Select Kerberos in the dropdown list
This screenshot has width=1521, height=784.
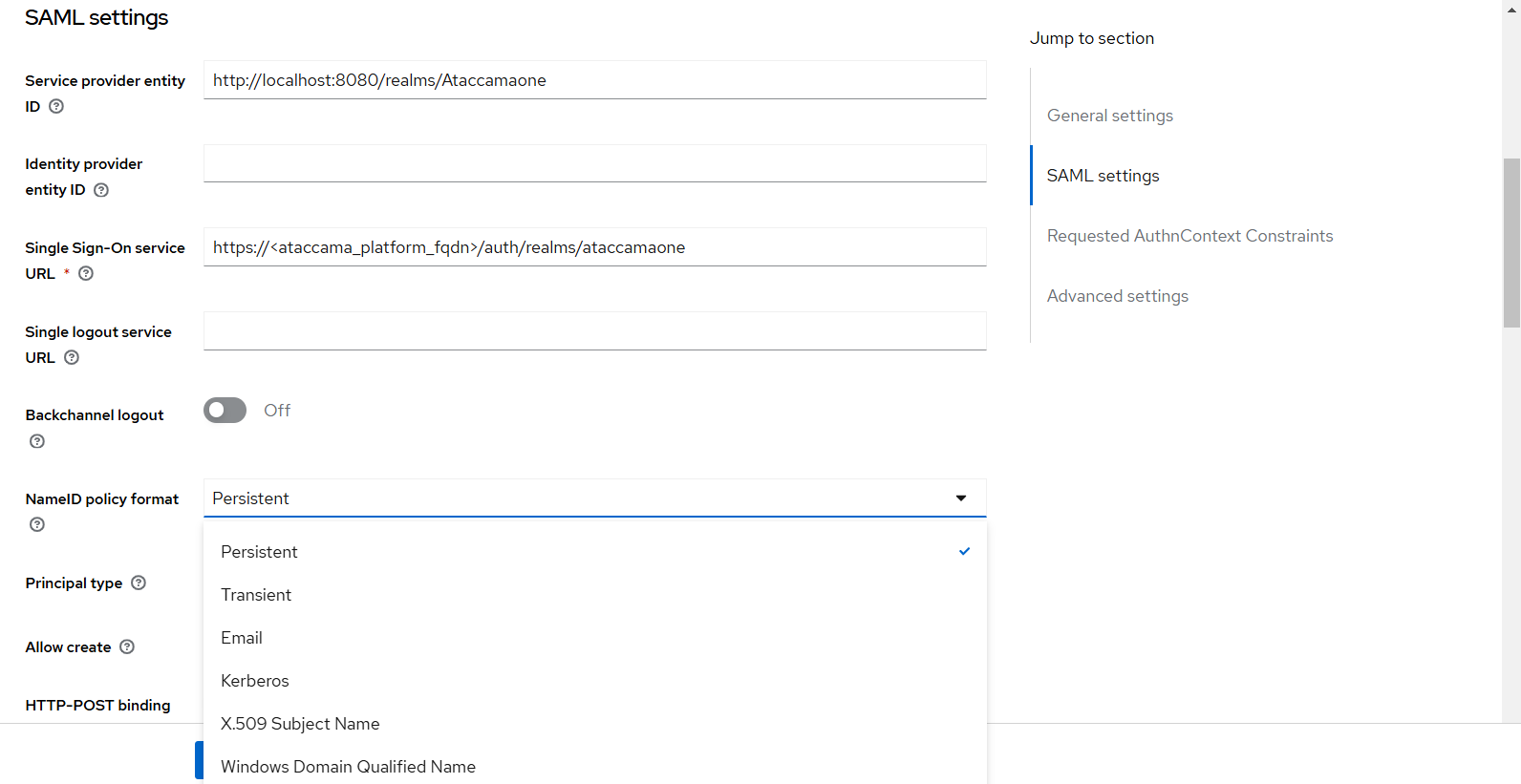pos(255,681)
